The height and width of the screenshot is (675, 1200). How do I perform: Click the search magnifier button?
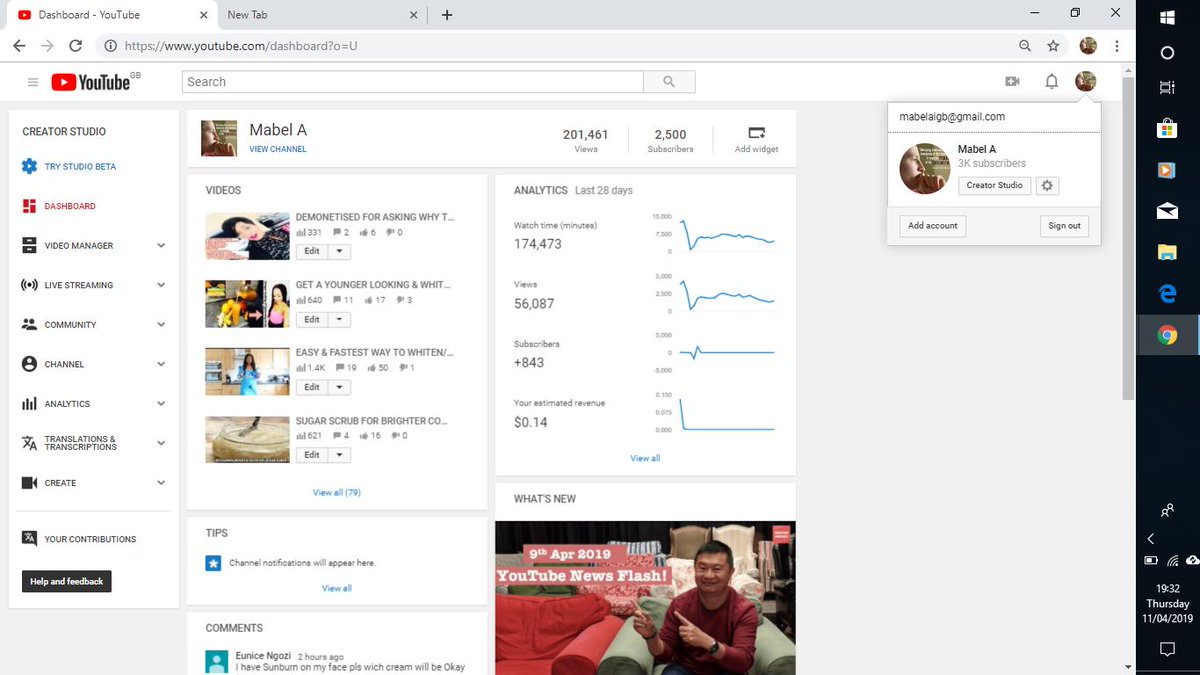coord(669,82)
